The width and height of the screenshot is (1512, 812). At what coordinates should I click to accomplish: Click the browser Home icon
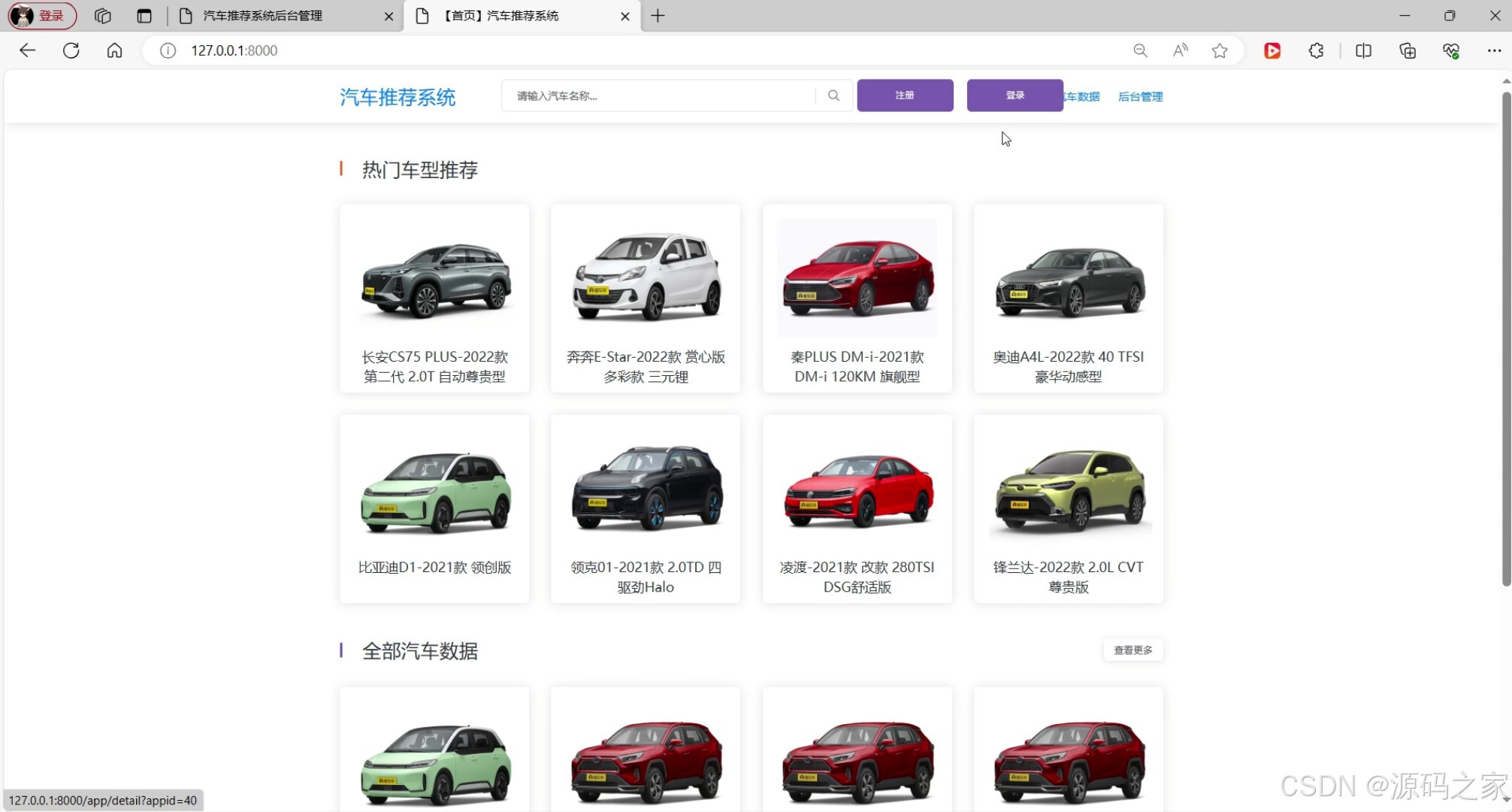point(114,50)
